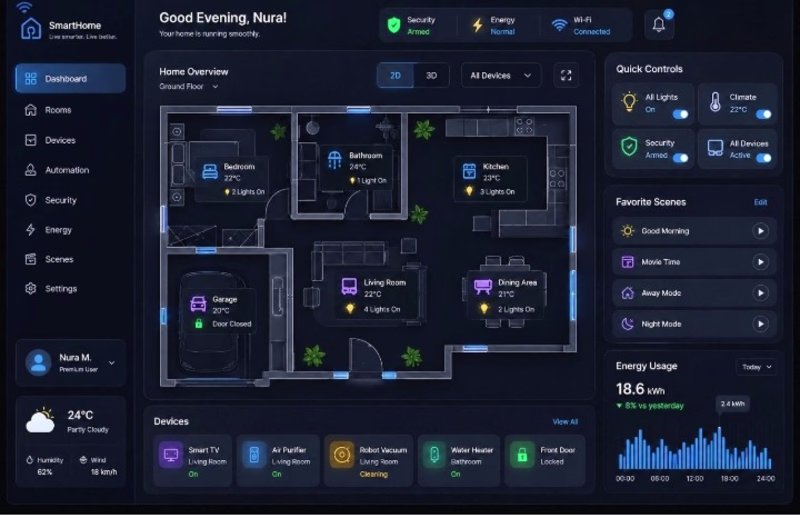The image size is (800, 518).
Task: Open the All Devices filter dropdown
Action: pos(501,76)
